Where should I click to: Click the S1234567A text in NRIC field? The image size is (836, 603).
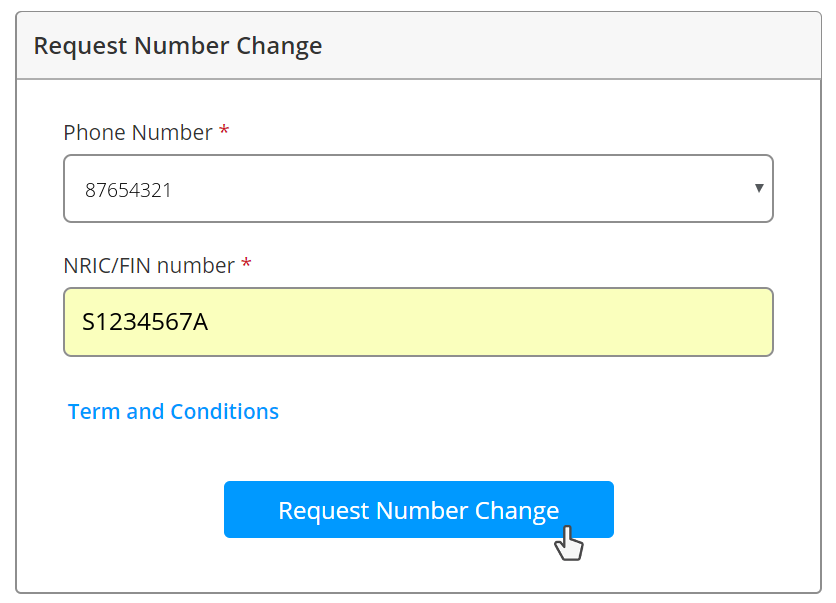coord(145,322)
